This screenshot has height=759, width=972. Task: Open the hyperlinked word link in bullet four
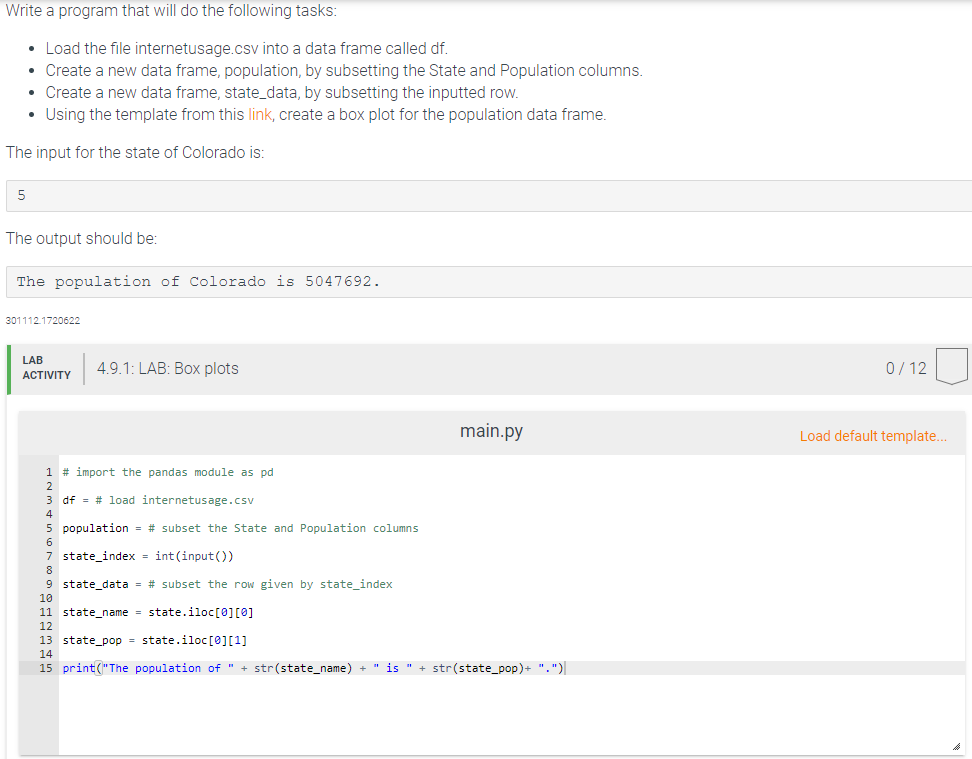click(259, 114)
